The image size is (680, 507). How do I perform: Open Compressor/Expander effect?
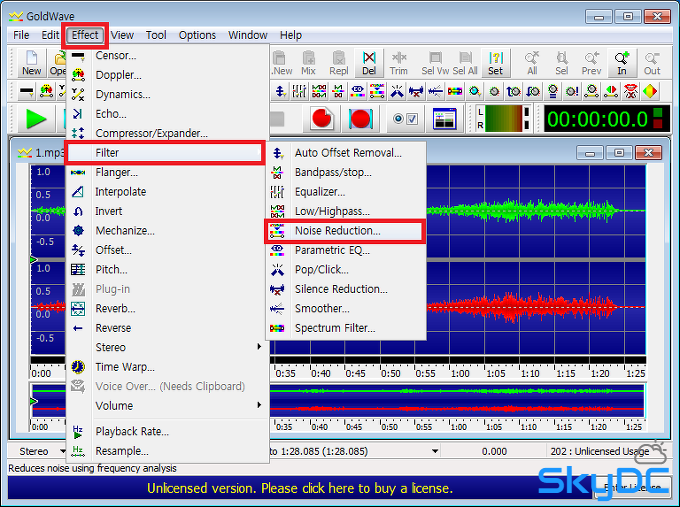(x=167, y=133)
